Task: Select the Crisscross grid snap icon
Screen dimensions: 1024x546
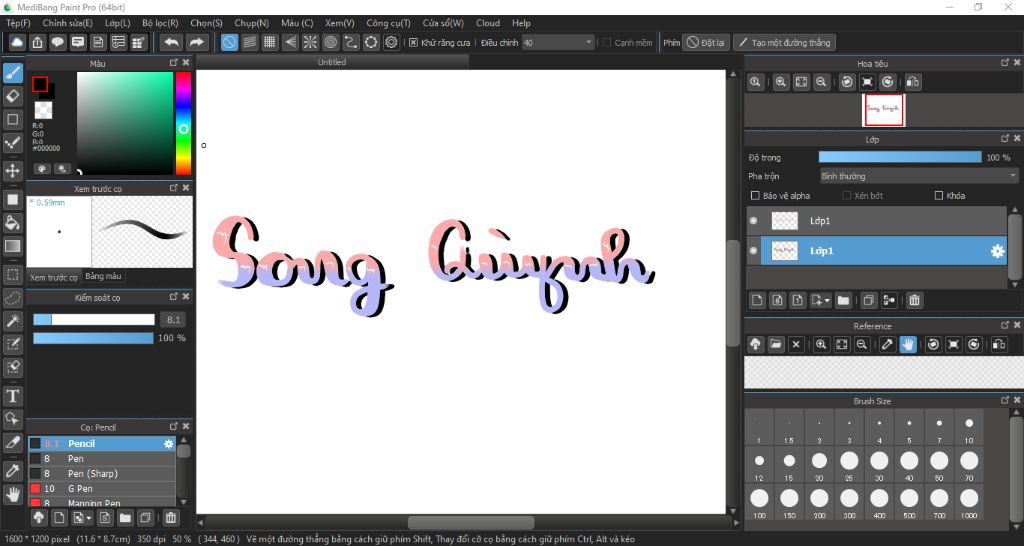Action: coord(270,42)
